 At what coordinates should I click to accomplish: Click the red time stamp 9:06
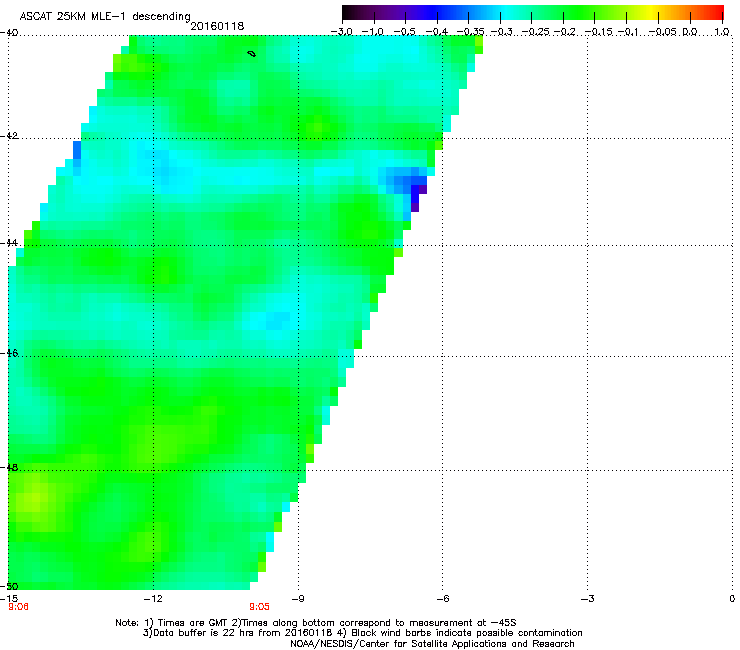[18, 607]
